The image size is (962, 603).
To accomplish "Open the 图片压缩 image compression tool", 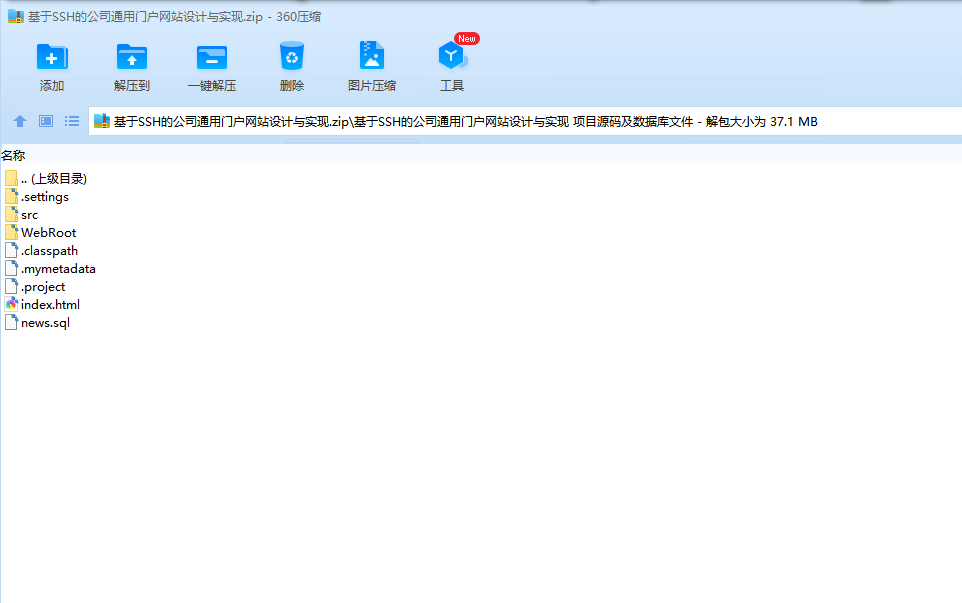I will tap(372, 55).
